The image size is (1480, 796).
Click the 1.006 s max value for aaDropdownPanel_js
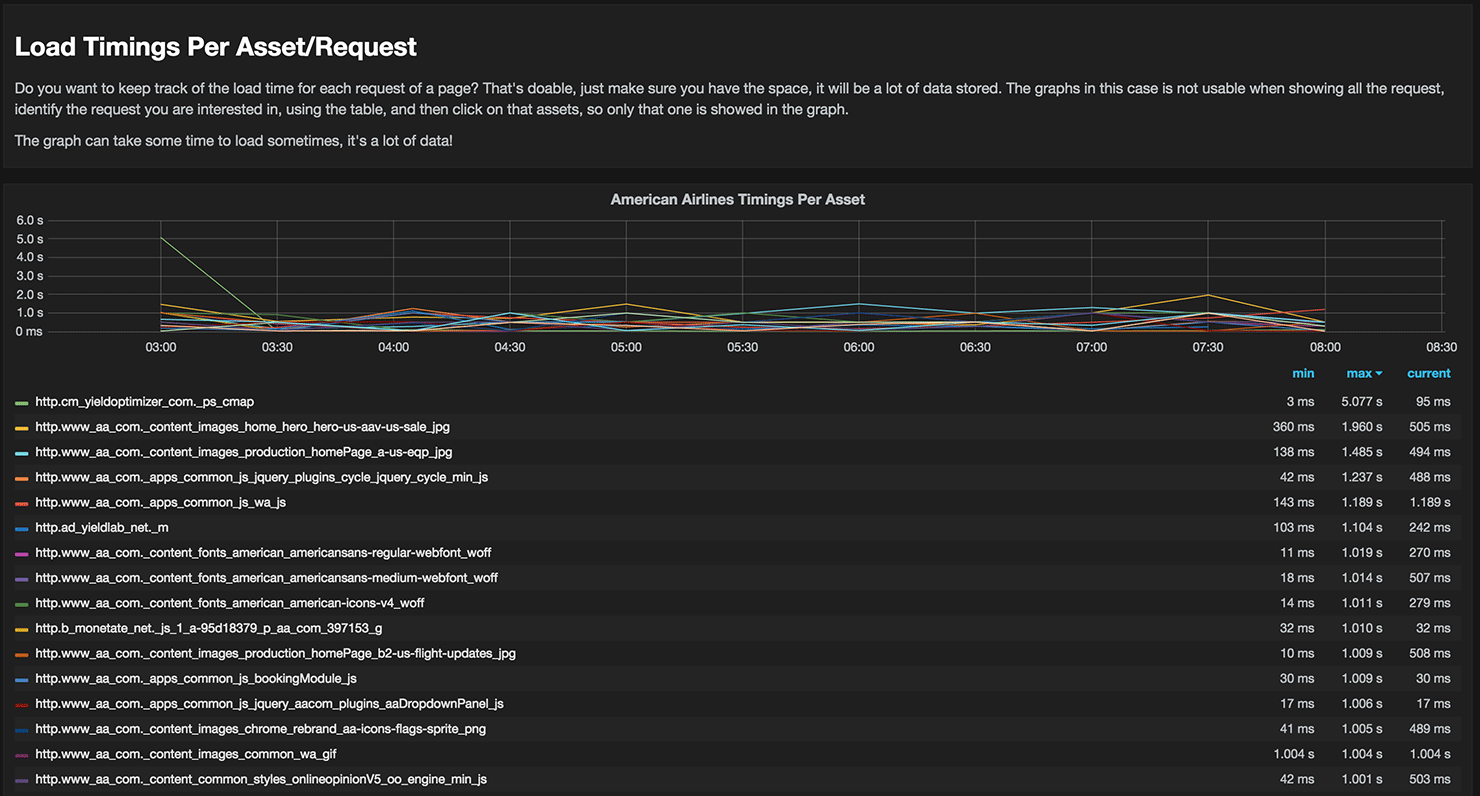pos(1364,703)
